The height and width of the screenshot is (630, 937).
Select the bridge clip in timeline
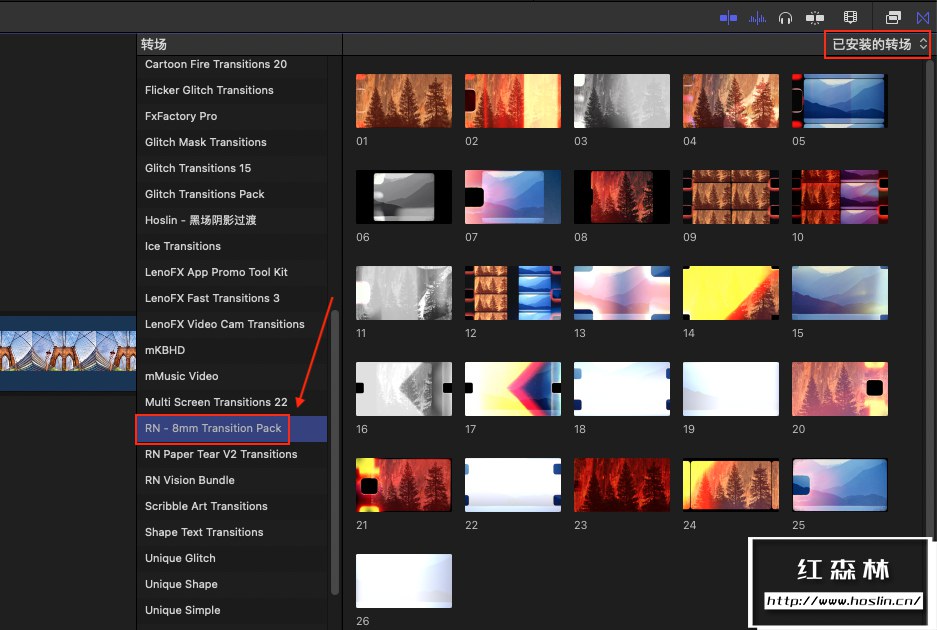67,353
